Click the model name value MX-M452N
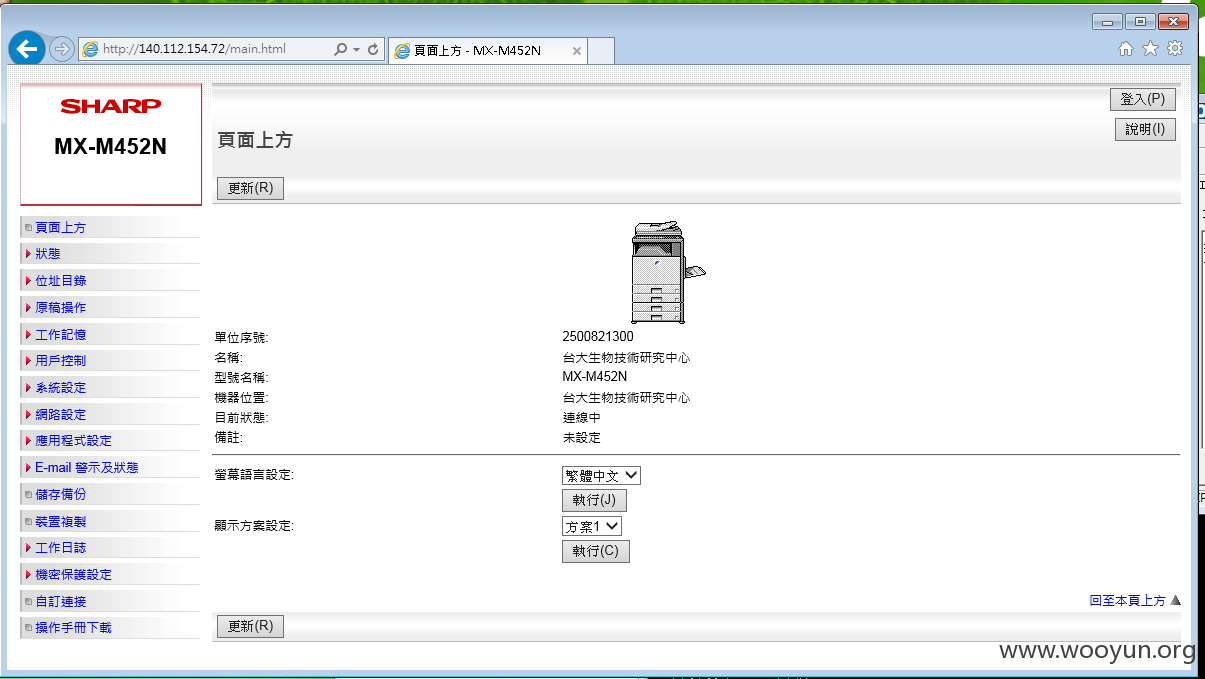This screenshot has height=679, width=1205. pos(595,377)
